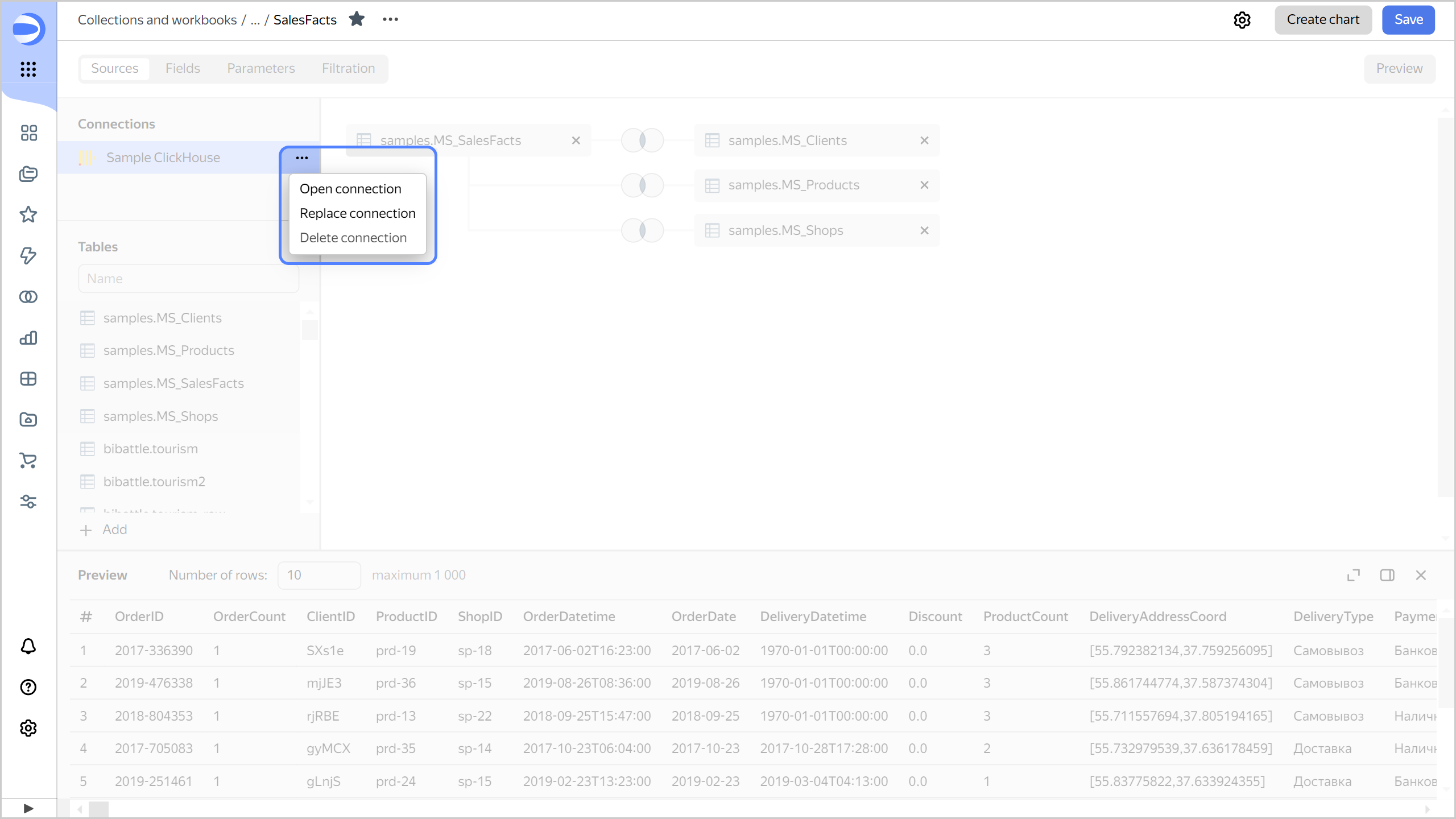
Task: Change join type for samples.MS_Products
Action: 642,184
